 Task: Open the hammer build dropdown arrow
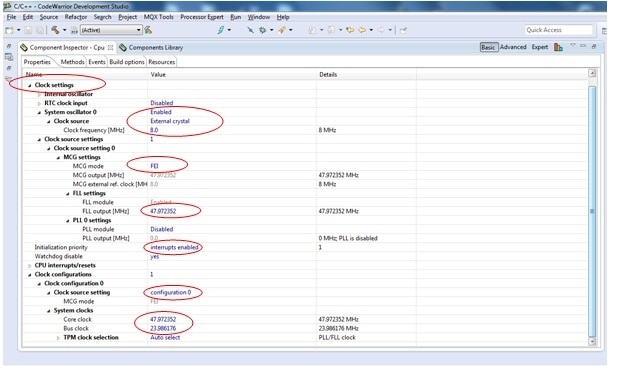pos(65,30)
